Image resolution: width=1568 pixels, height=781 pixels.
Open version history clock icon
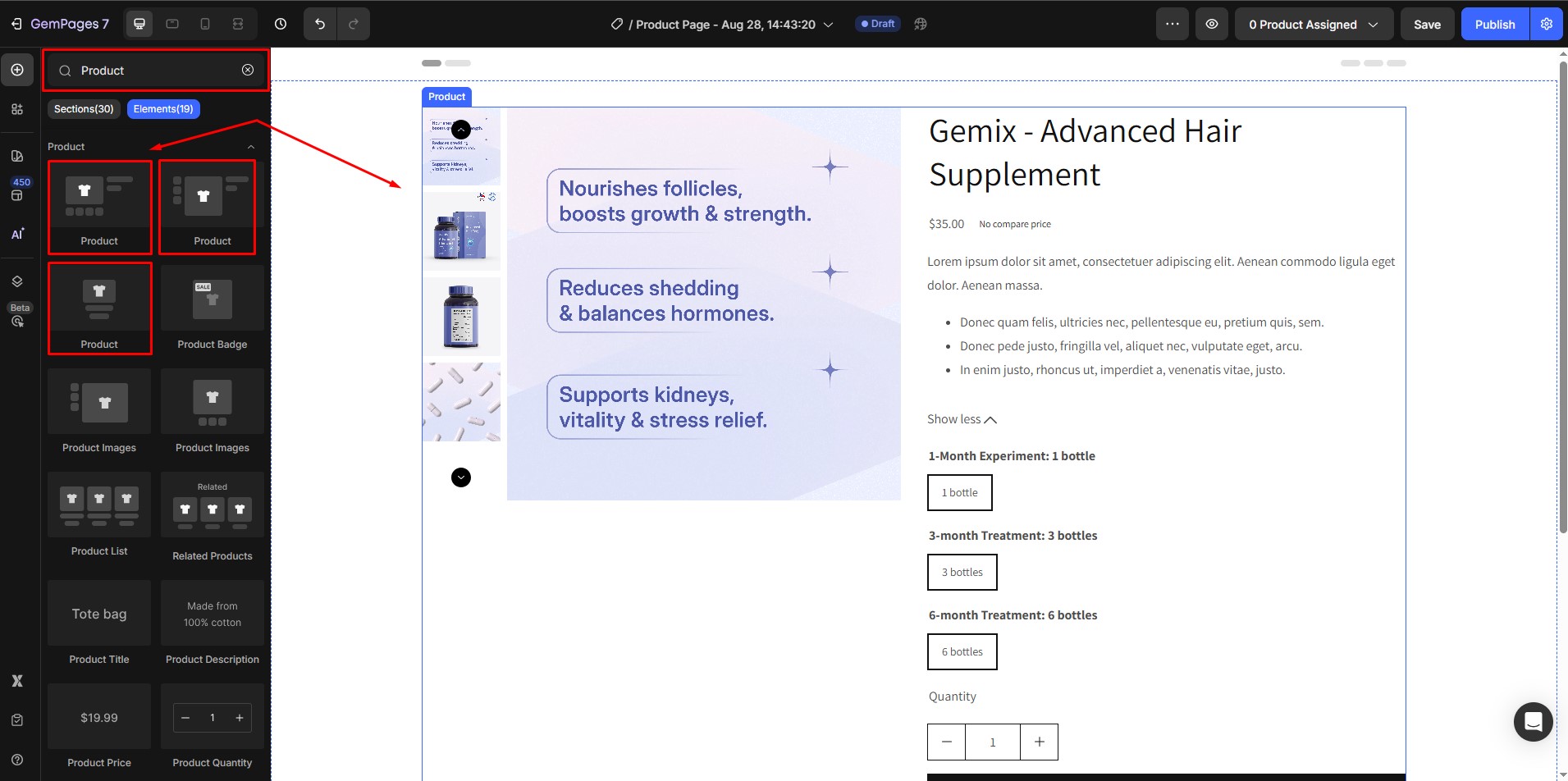[x=281, y=24]
